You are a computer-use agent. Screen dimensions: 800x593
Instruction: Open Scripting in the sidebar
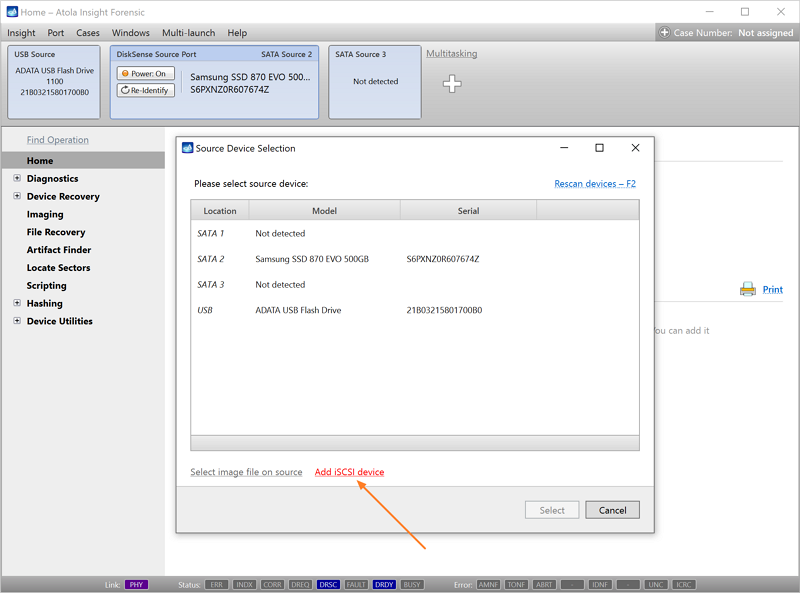[46, 286]
